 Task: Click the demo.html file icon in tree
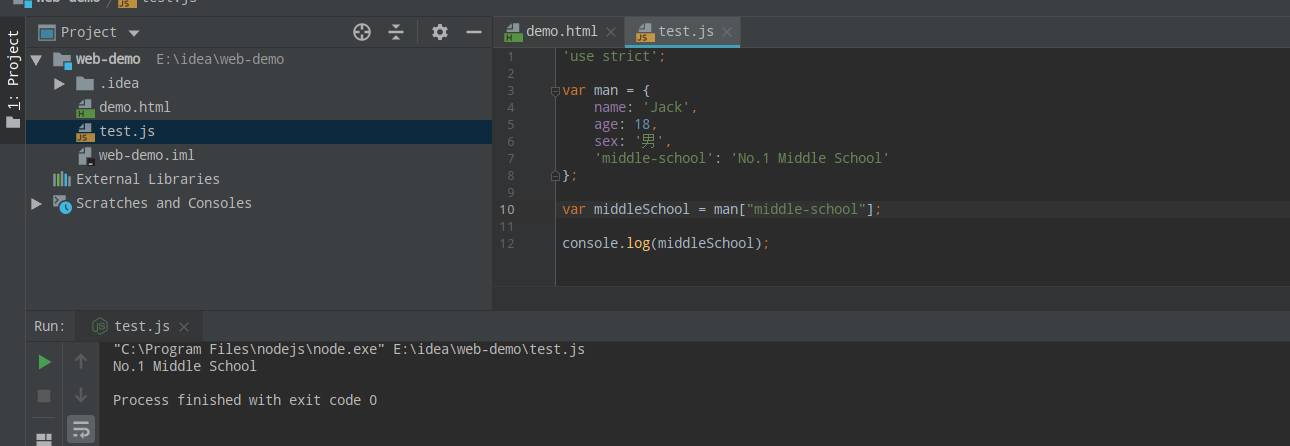[x=85, y=107]
